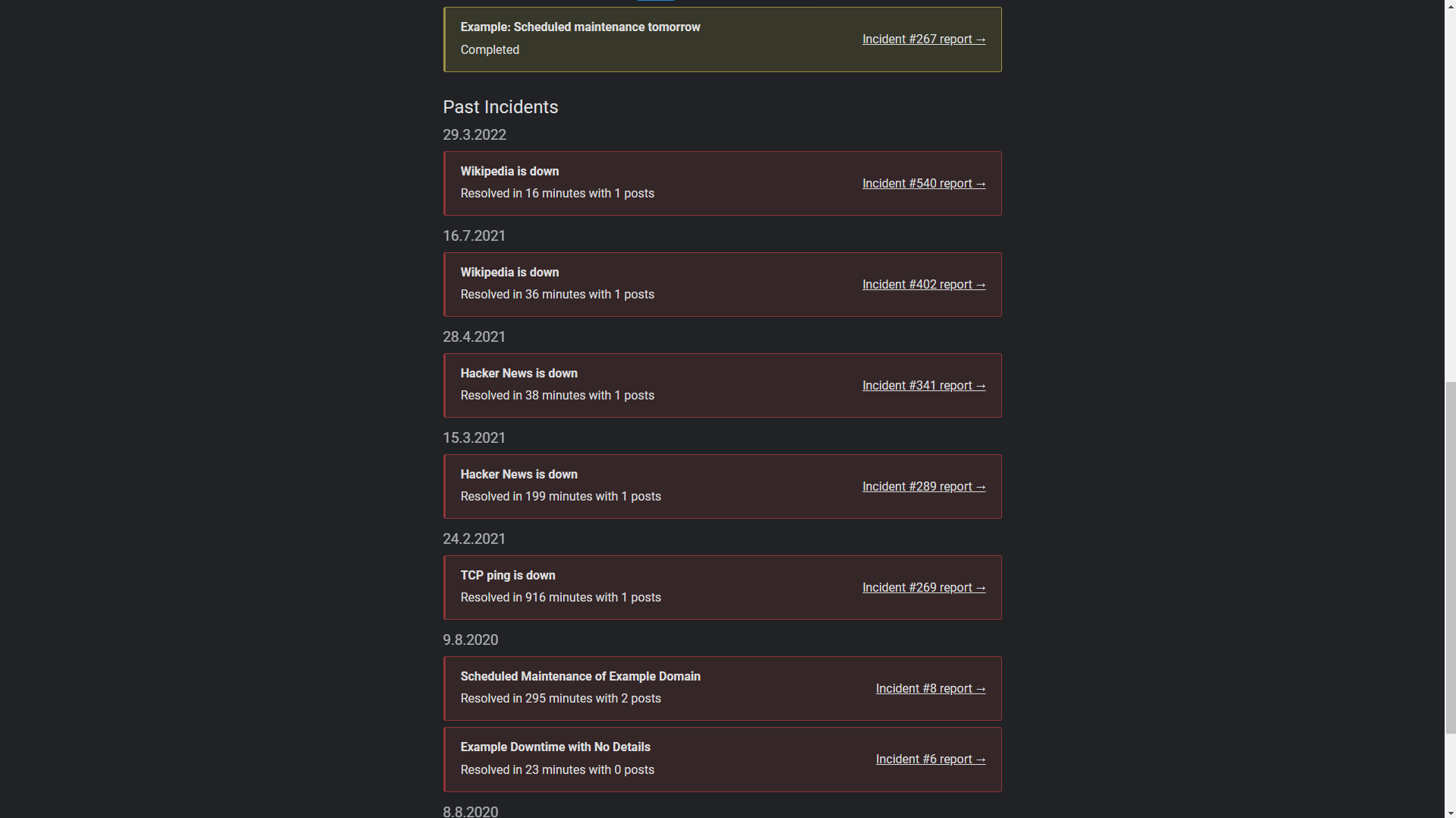Screen dimensions: 1456x818
Task: Open the Incident #267 report link
Action: pyautogui.click(x=923, y=39)
